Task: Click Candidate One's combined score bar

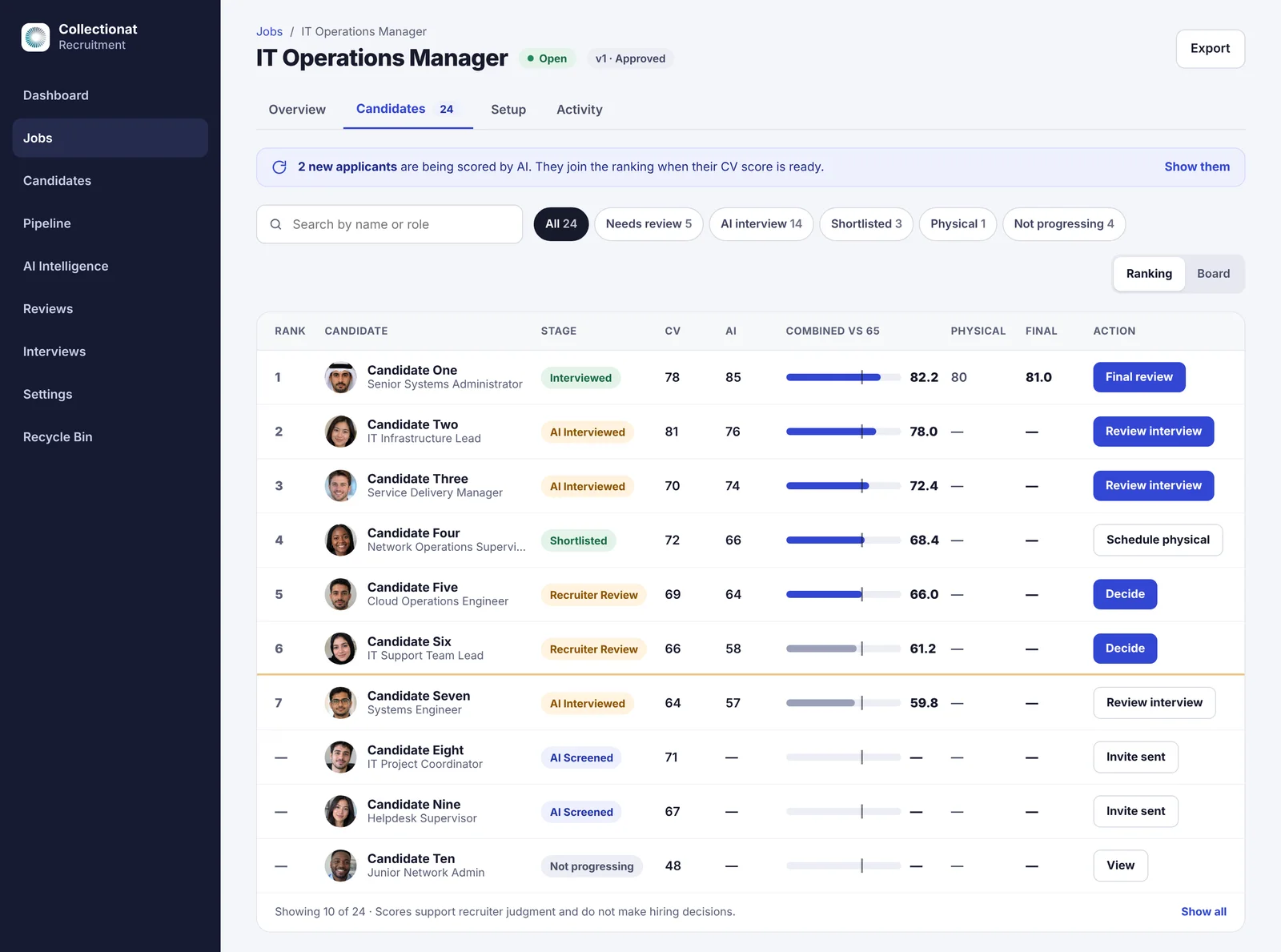Action: click(843, 377)
